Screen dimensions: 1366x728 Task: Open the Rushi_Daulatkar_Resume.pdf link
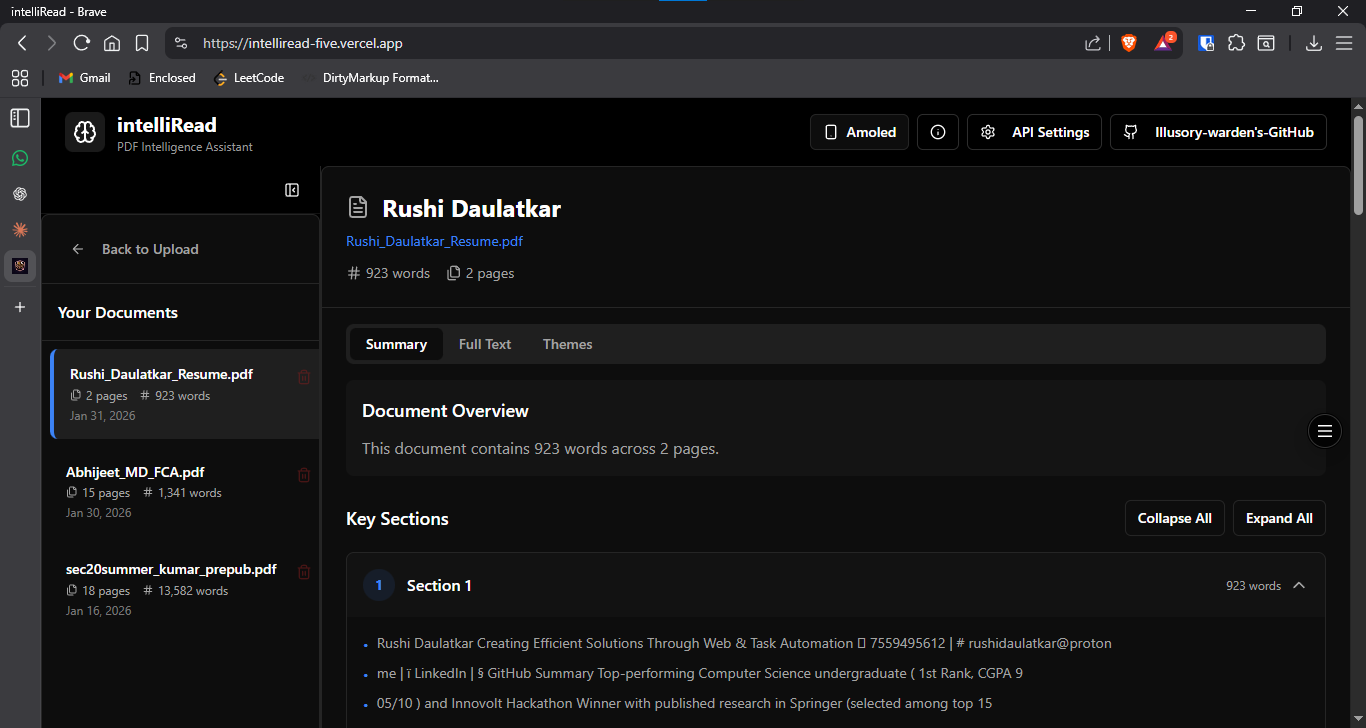[434, 241]
